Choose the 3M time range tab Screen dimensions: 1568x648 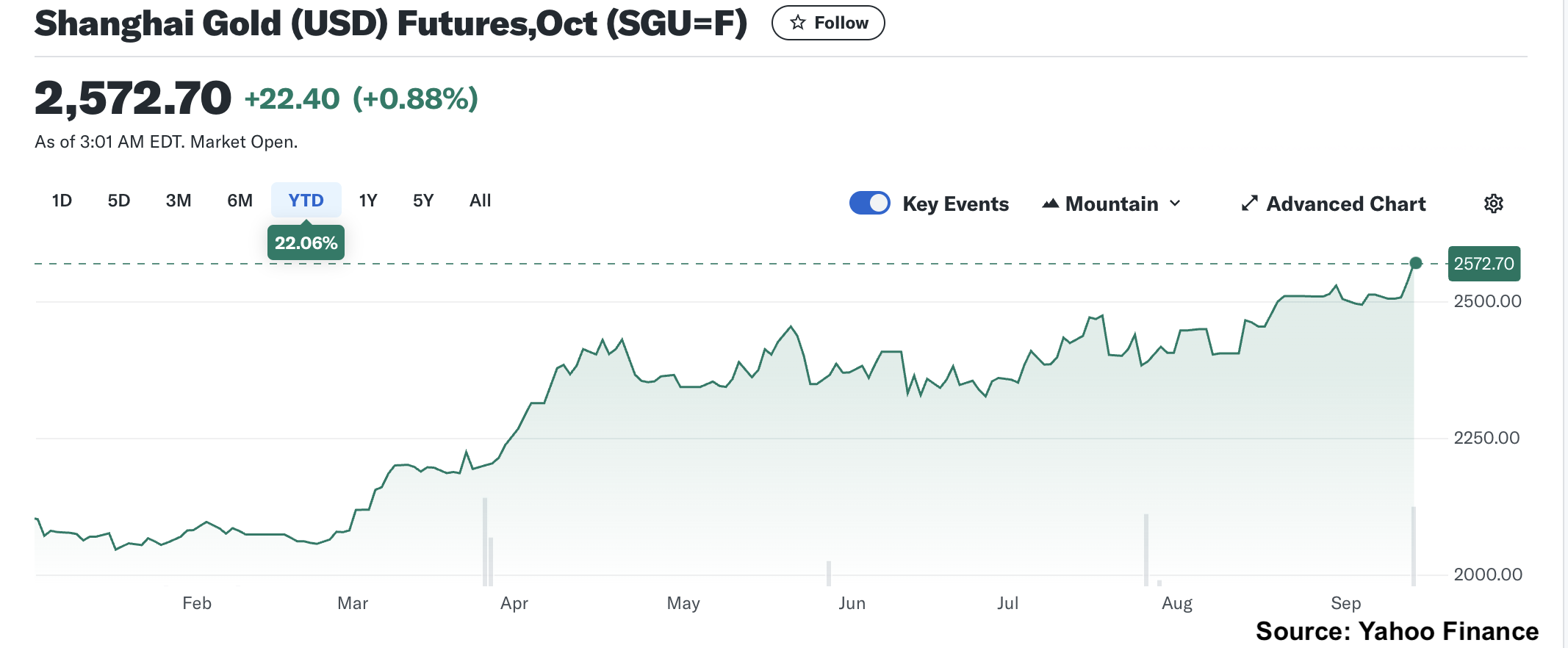tap(179, 201)
